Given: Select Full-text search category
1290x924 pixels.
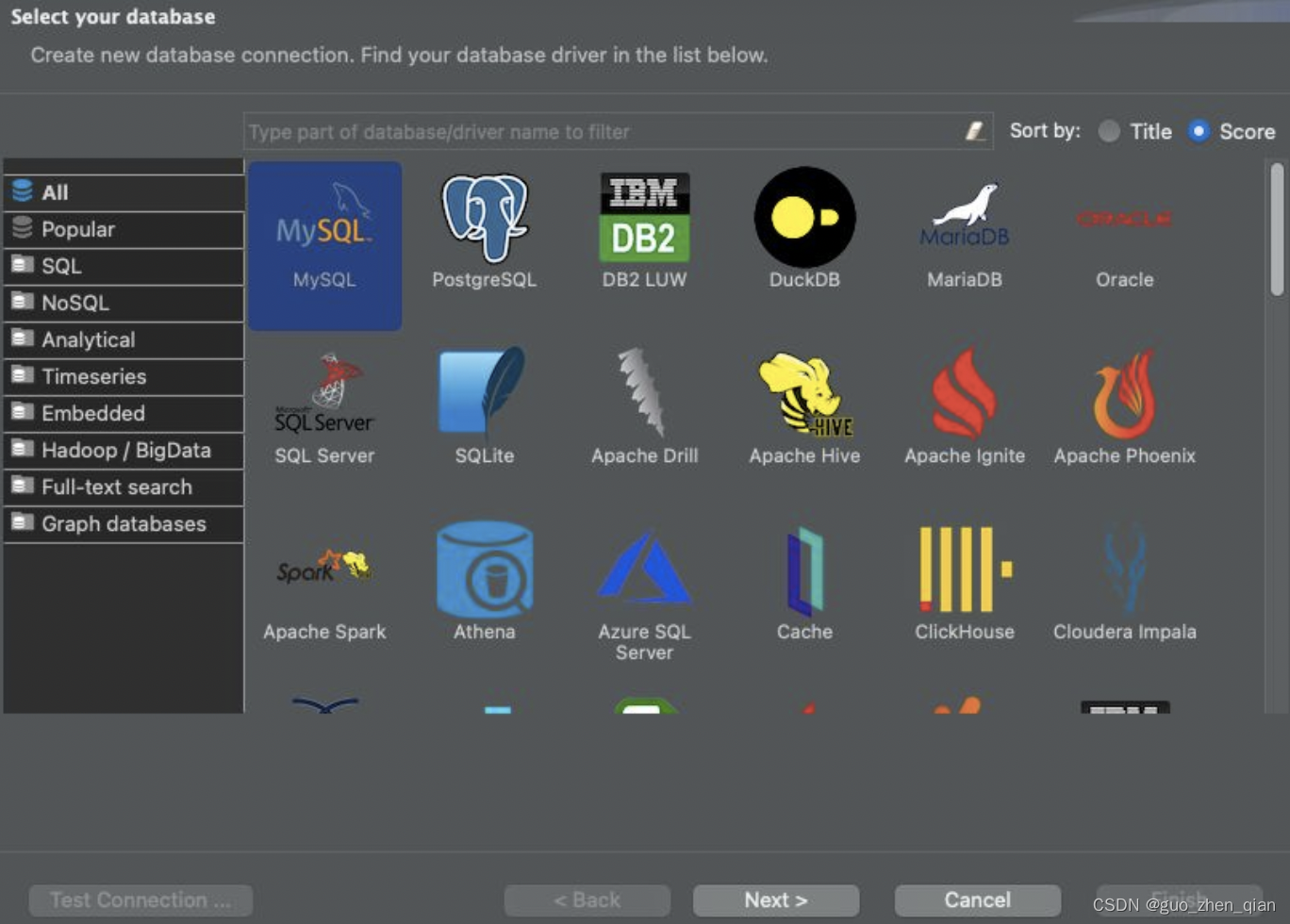Looking at the screenshot, I should tap(124, 487).
